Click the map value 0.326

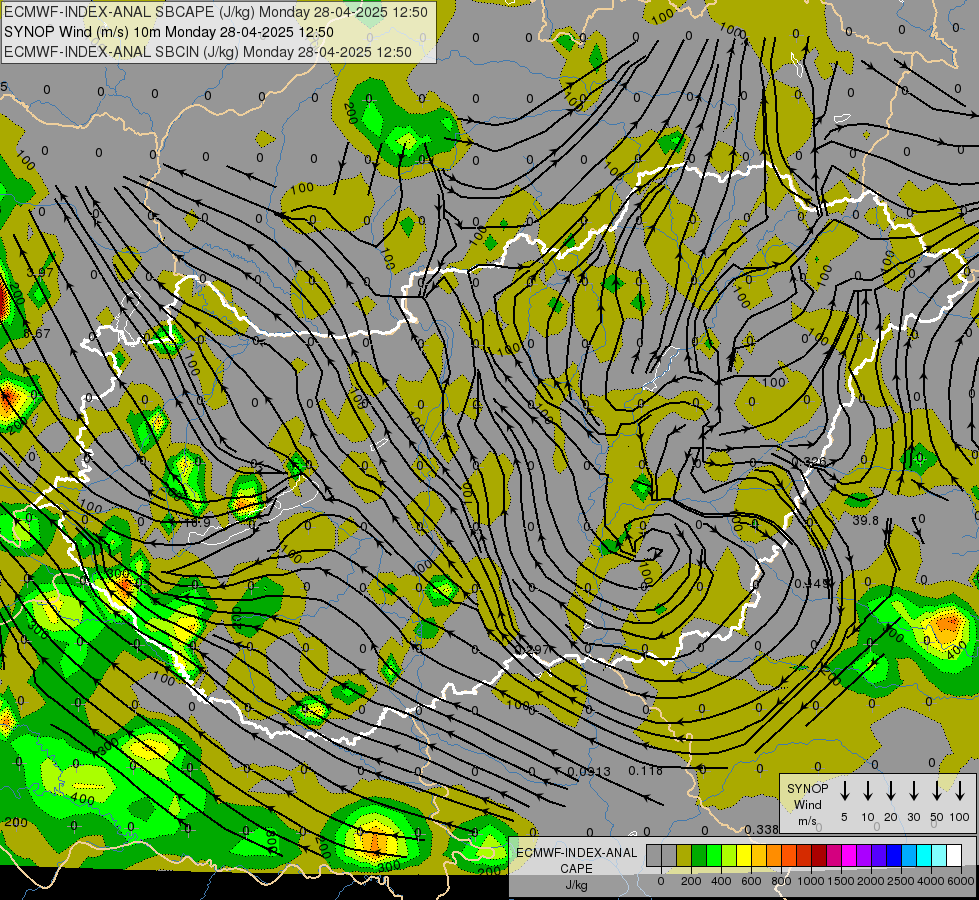[x=809, y=462]
